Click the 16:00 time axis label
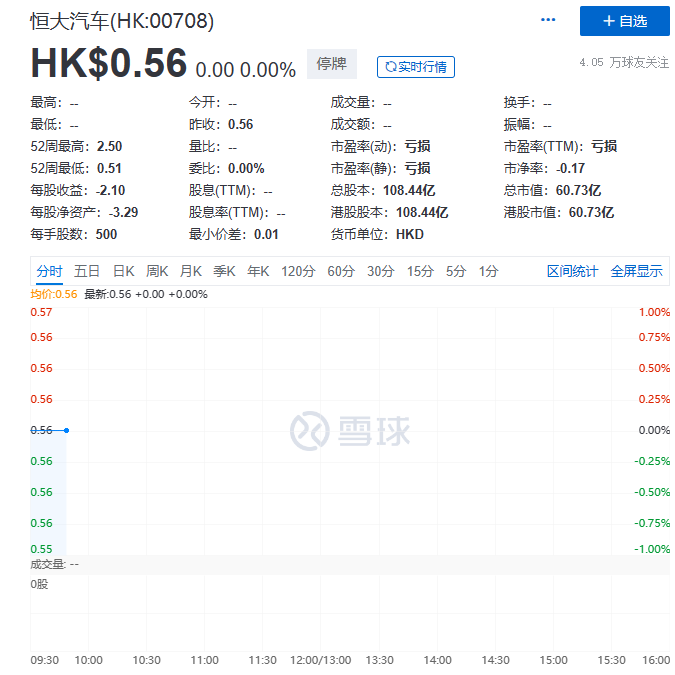675x675 pixels. (656, 660)
